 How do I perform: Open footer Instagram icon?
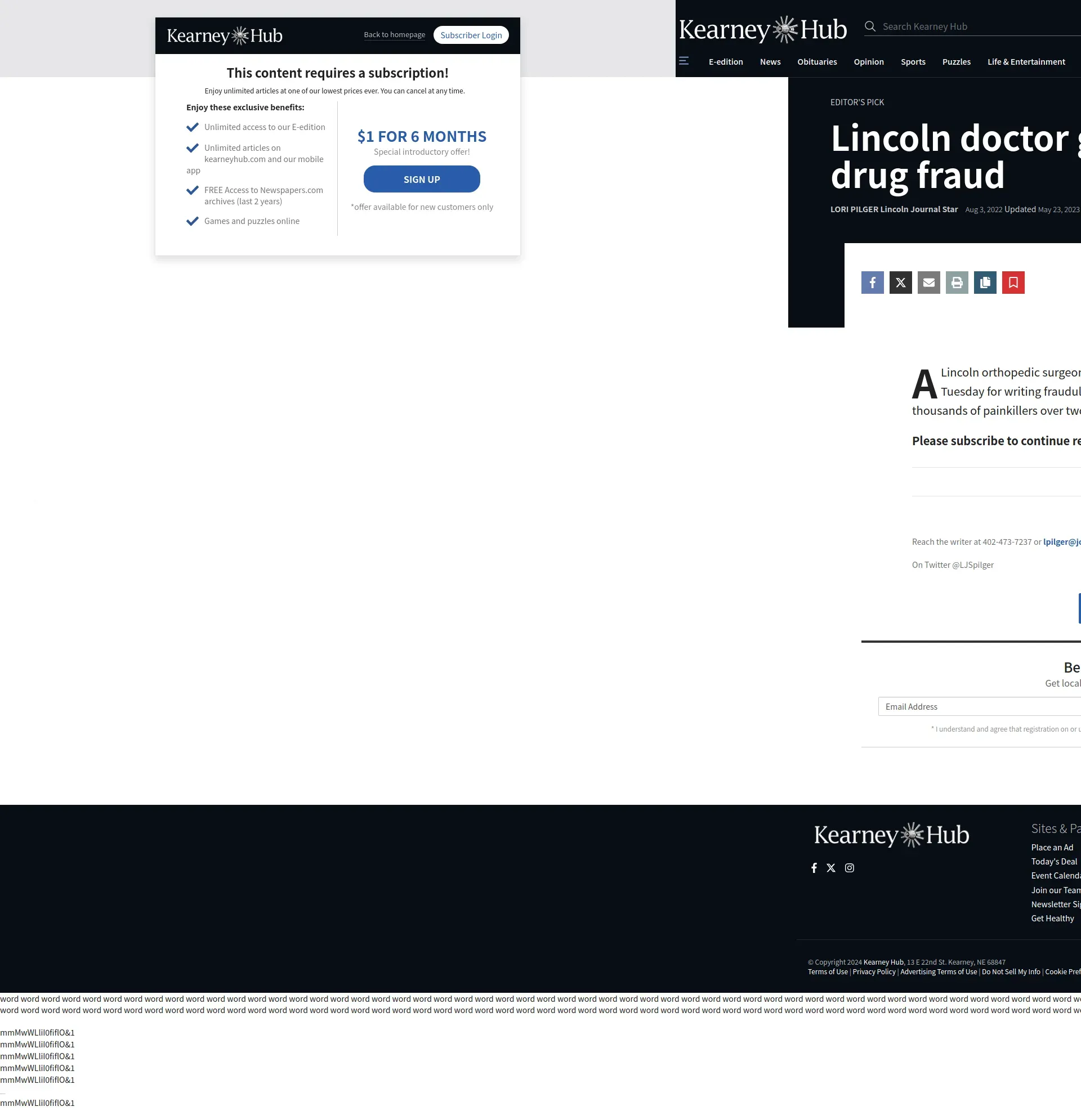(x=850, y=868)
